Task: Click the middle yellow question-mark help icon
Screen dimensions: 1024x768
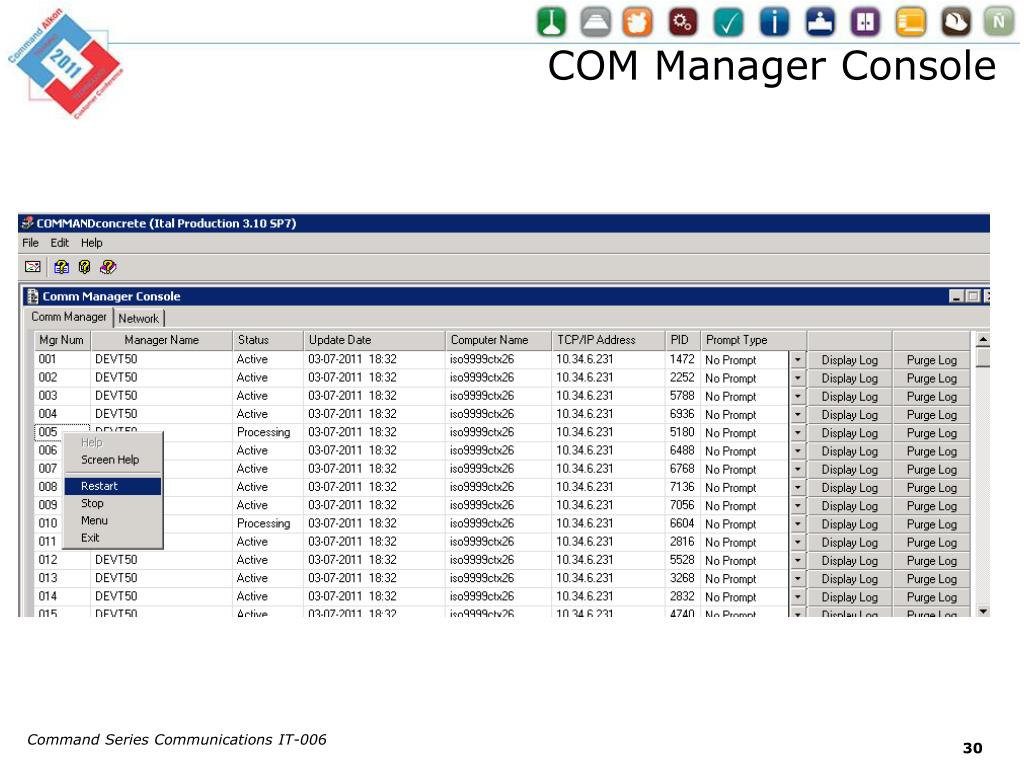Action: 84,266
